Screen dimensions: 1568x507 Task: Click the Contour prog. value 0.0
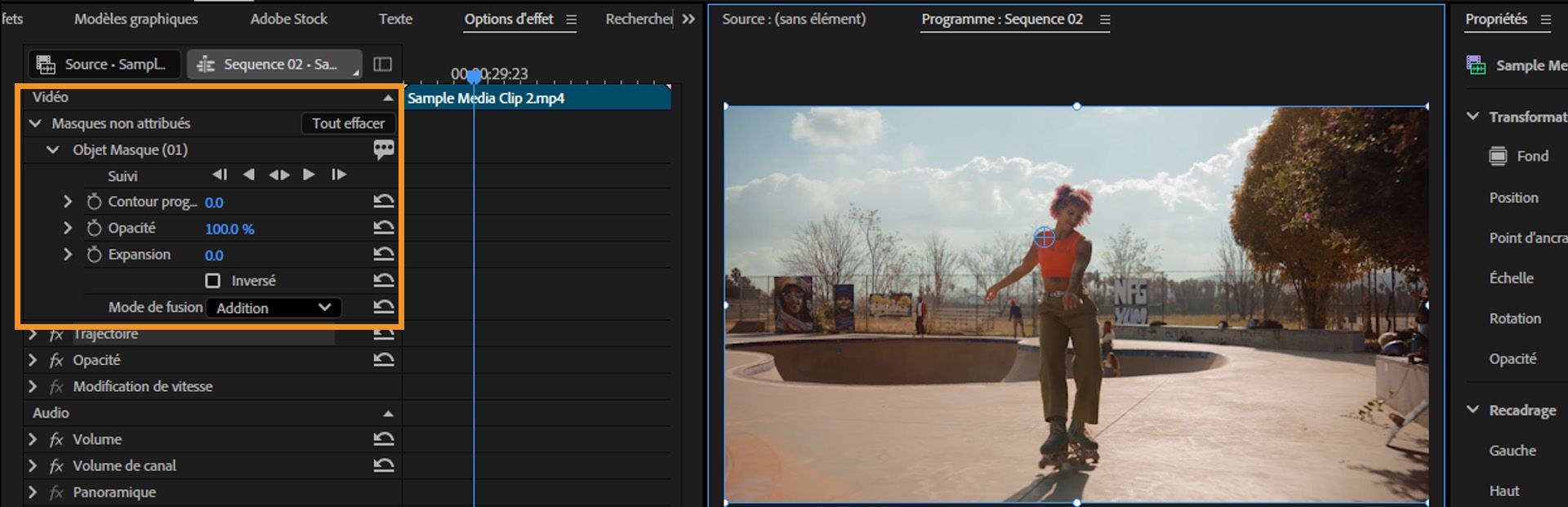point(214,202)
